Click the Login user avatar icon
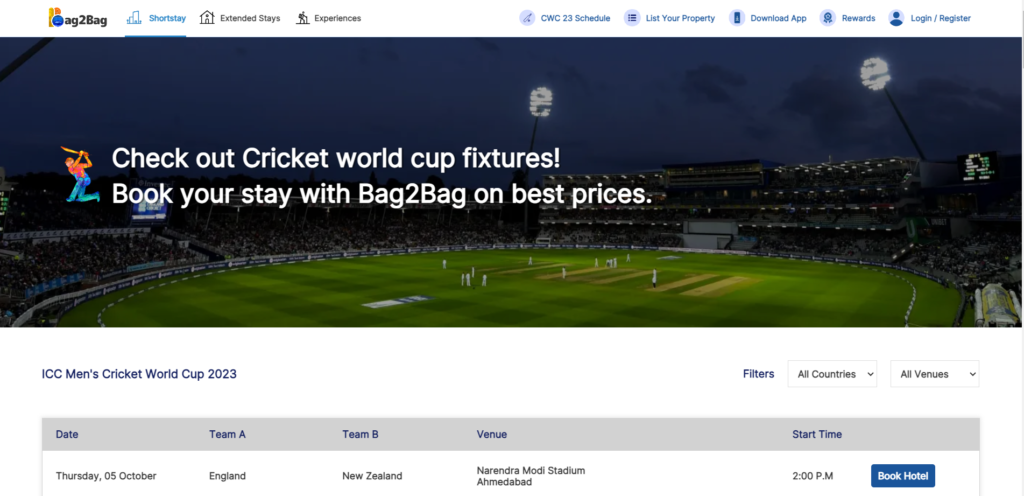 (x=896, y=18)
